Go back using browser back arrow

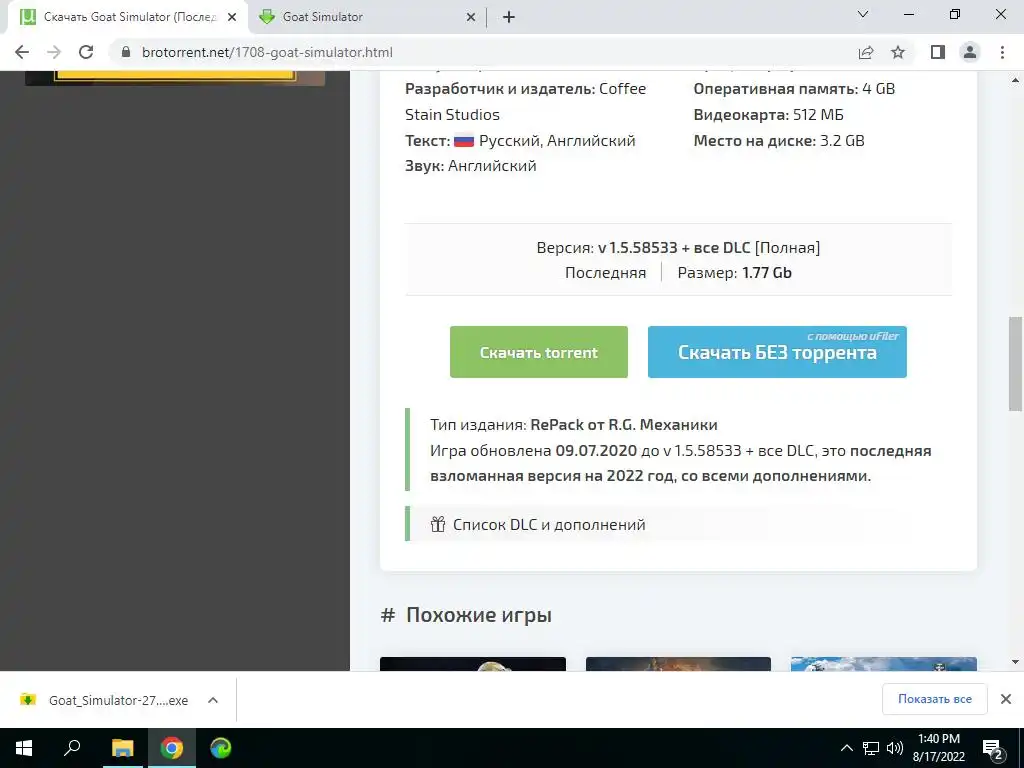pyautogui.click(x=22, y=52)
